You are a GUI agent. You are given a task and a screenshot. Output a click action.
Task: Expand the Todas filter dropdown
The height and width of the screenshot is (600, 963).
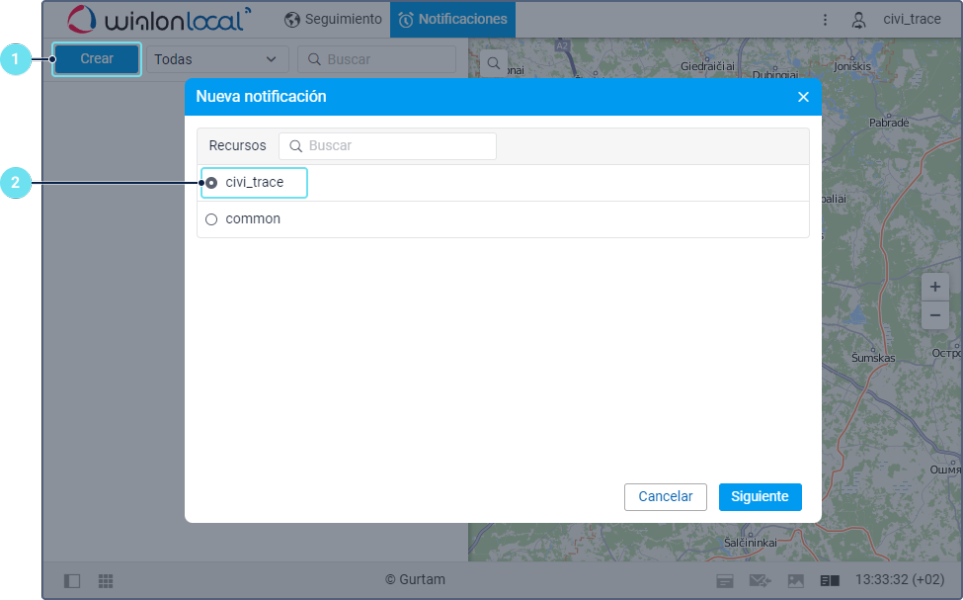[215, 59]
